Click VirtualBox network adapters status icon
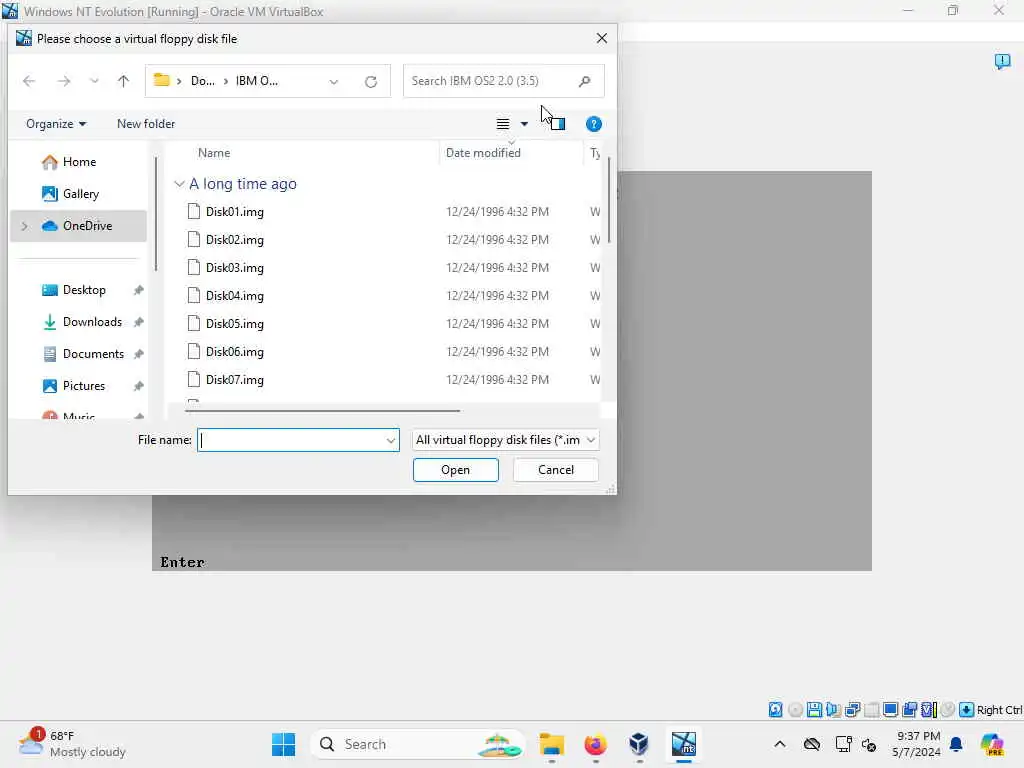1024x768 pixels. (852, 709)
